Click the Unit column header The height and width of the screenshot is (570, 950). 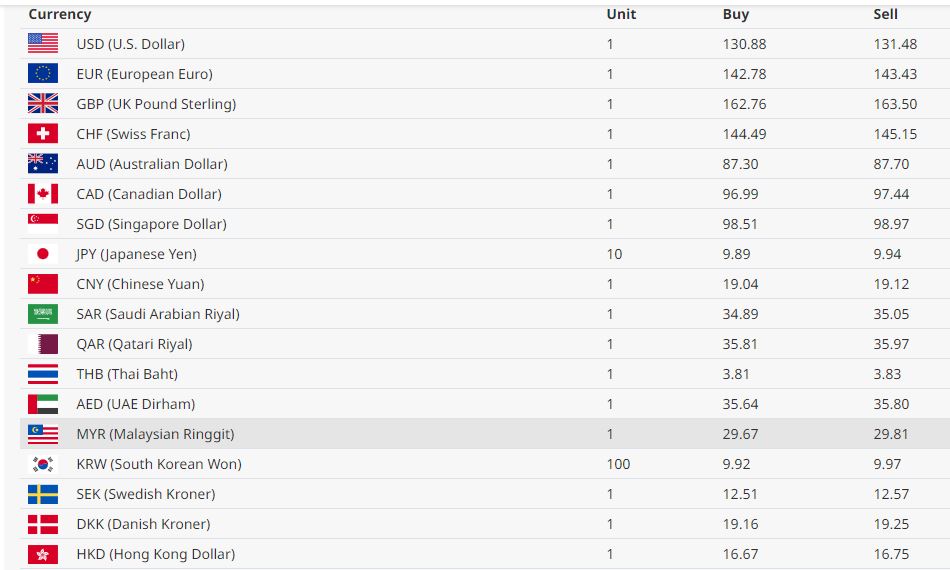click(621, 14)
